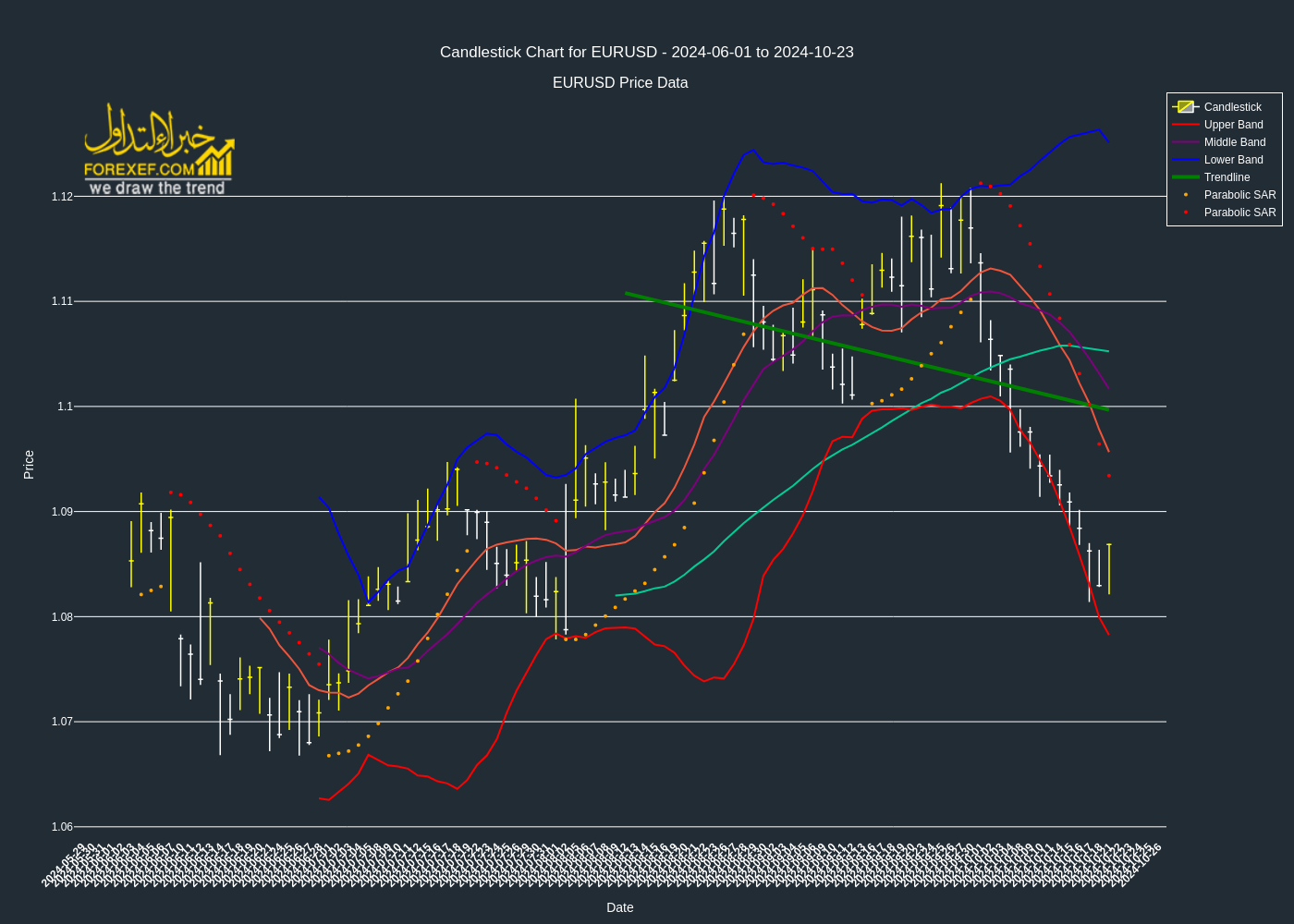This screenshot has width=1294, height=924.
Task: Select the 1.12 y-axis tick label
Action: pos(62,197)
